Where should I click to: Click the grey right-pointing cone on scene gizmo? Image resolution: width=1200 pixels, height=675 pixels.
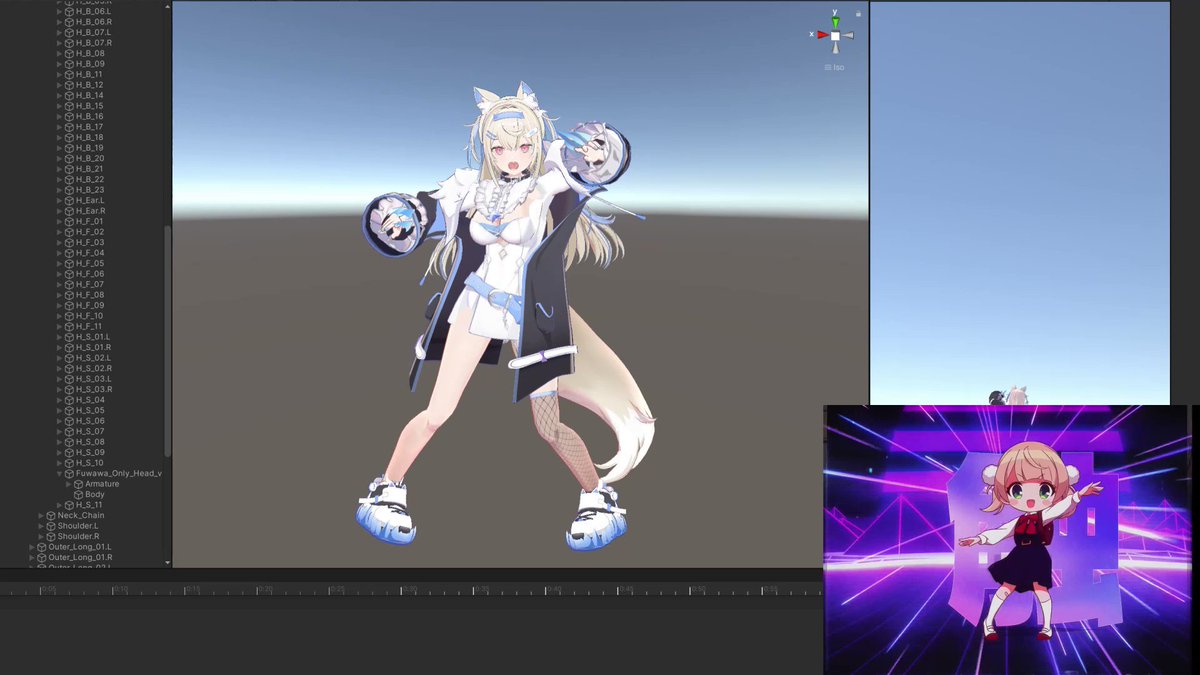coord(849,35)
